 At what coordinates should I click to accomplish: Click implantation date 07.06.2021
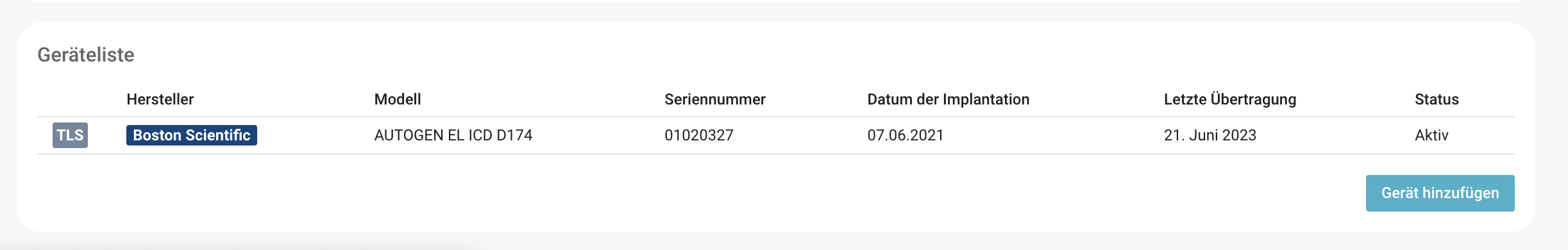(x=906, y=135)
